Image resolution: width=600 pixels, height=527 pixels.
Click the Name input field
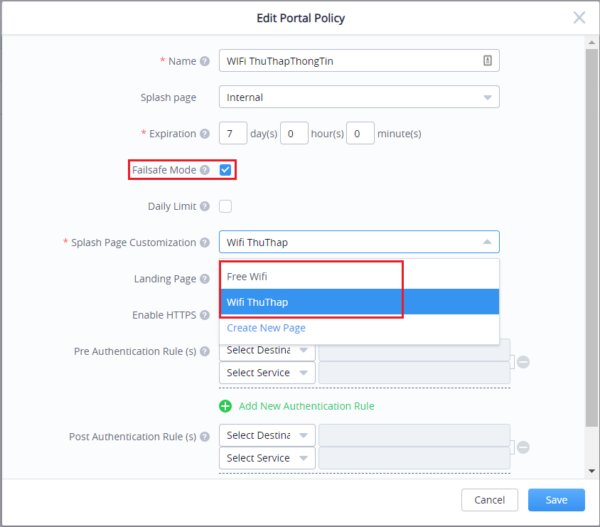coord(350,61)
